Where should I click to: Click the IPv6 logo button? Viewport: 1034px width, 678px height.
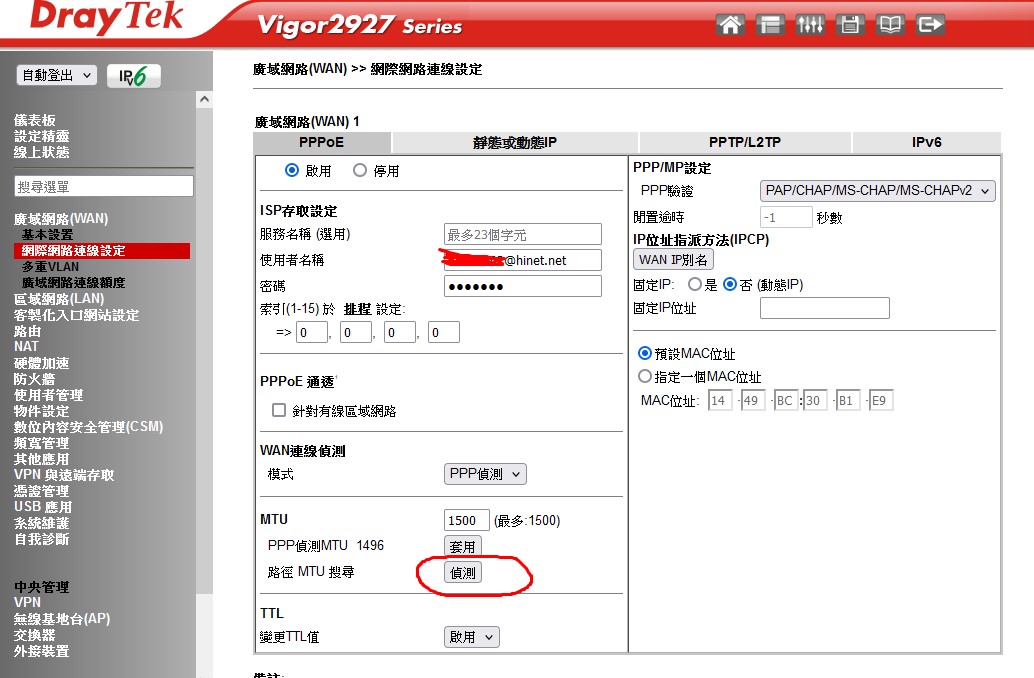click(133, 76)
